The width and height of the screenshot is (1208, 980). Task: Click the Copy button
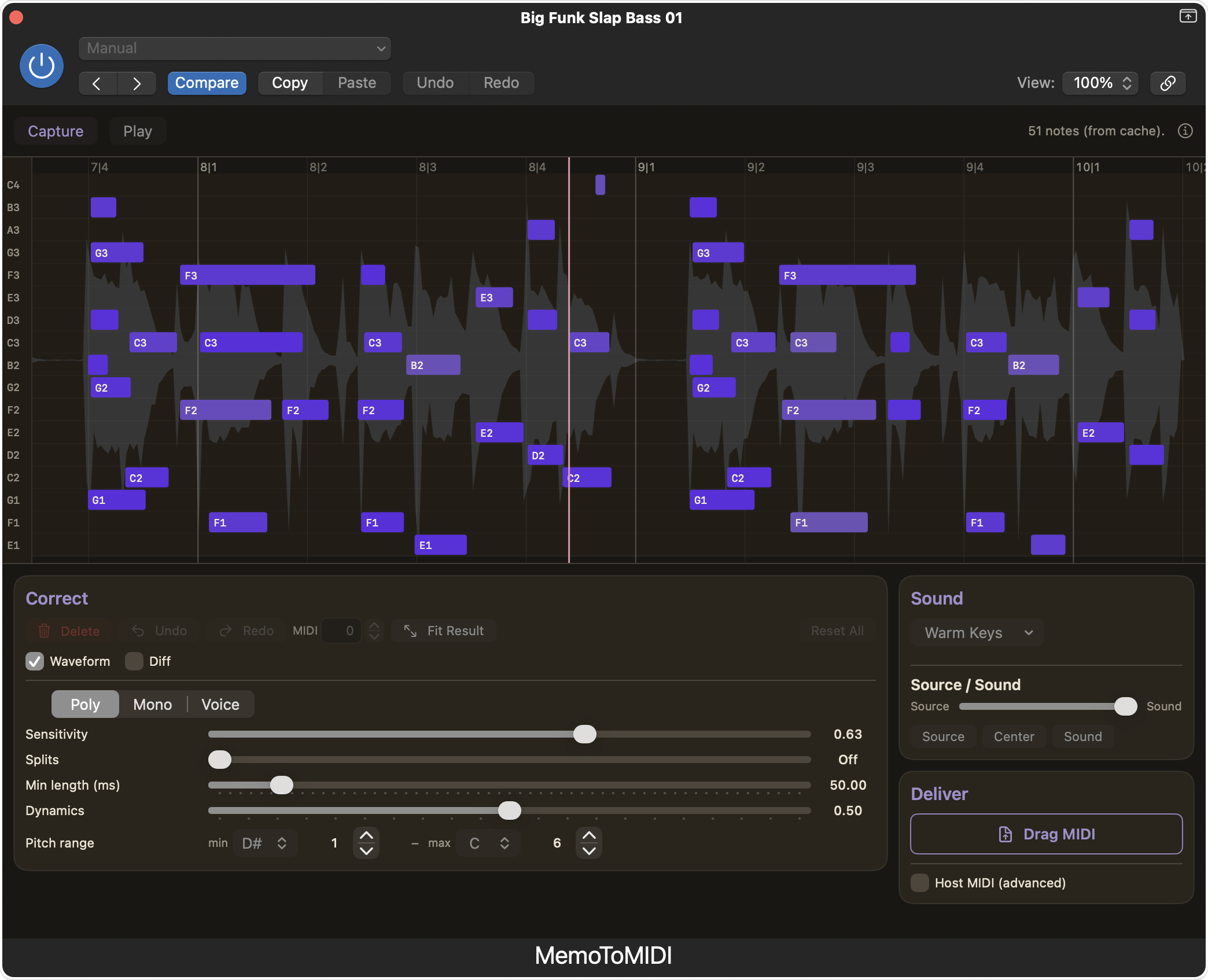click(290, 83)
